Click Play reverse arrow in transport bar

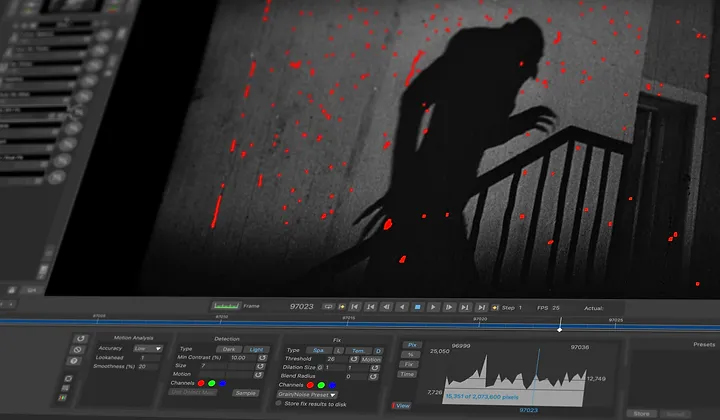(402, 307)
